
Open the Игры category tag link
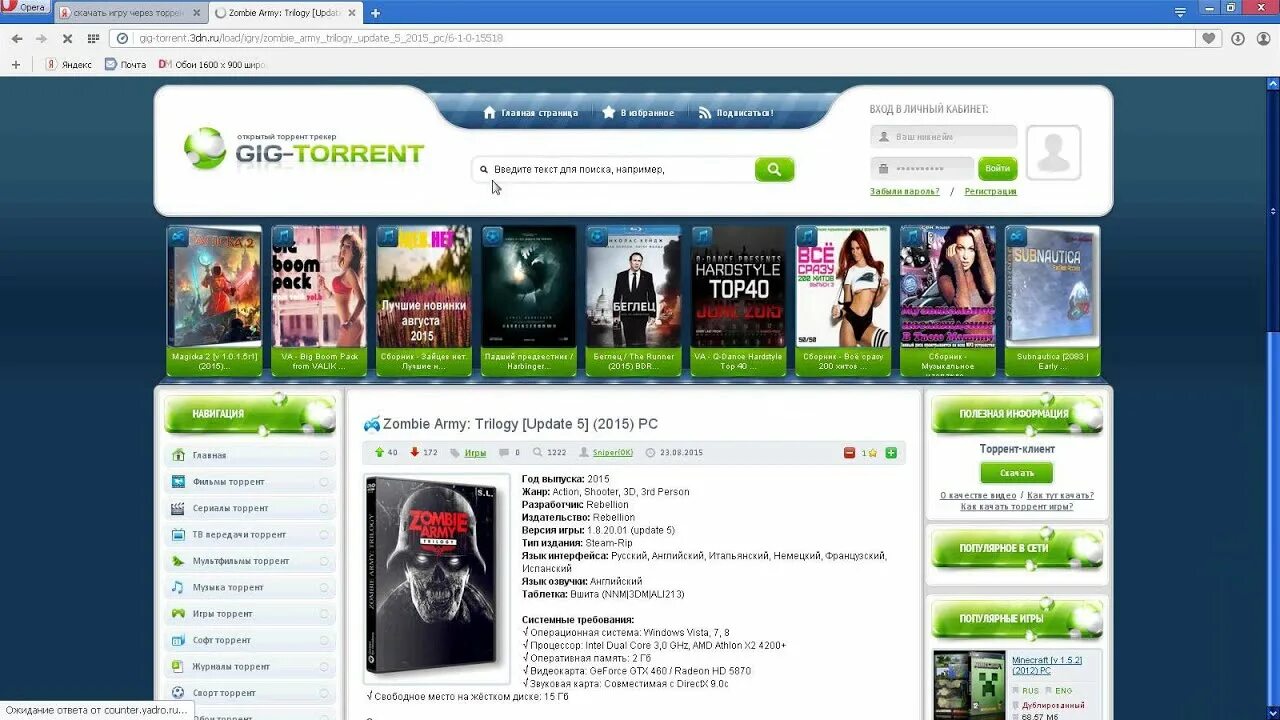pyautogui.click(x=475, y=453)
